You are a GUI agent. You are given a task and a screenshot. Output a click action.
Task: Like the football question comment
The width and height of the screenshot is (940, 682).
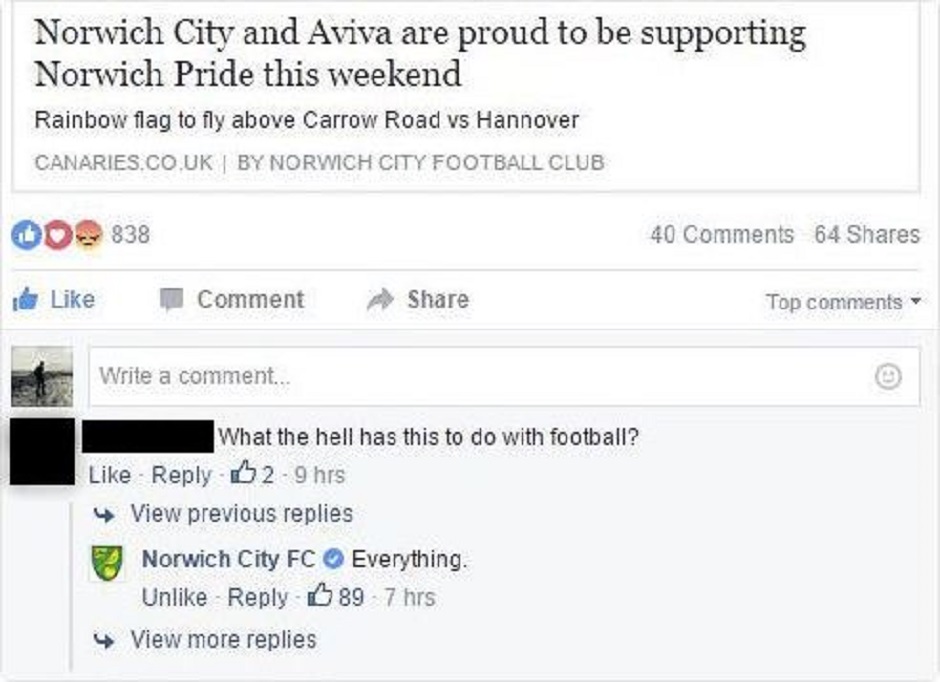pyautogui.click(x=109, y=475)
